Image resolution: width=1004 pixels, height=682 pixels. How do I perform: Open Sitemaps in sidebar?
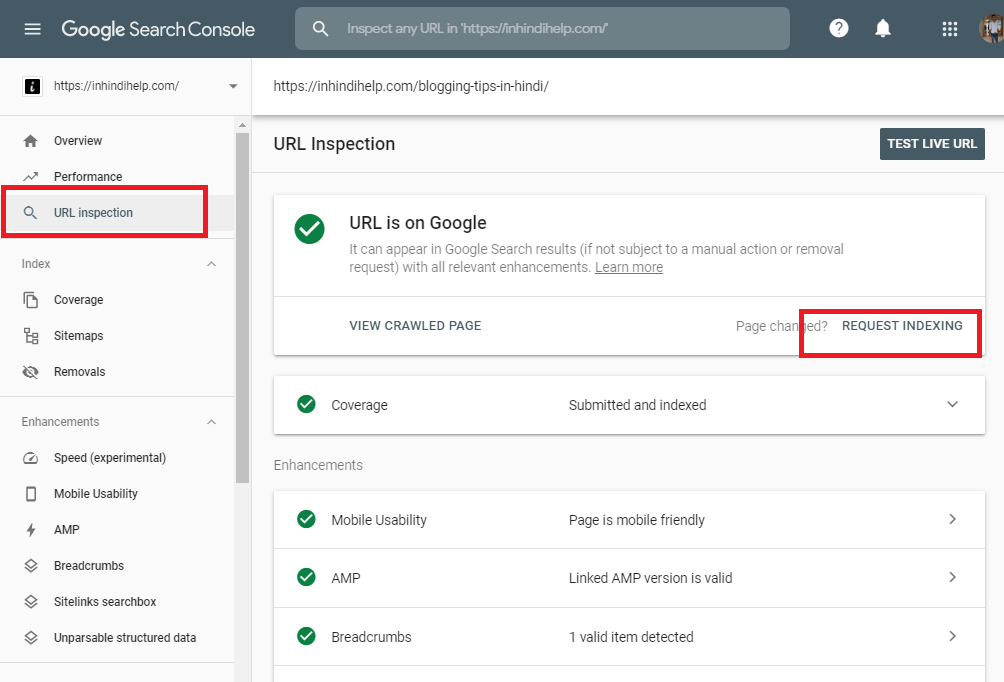point(78,336)
